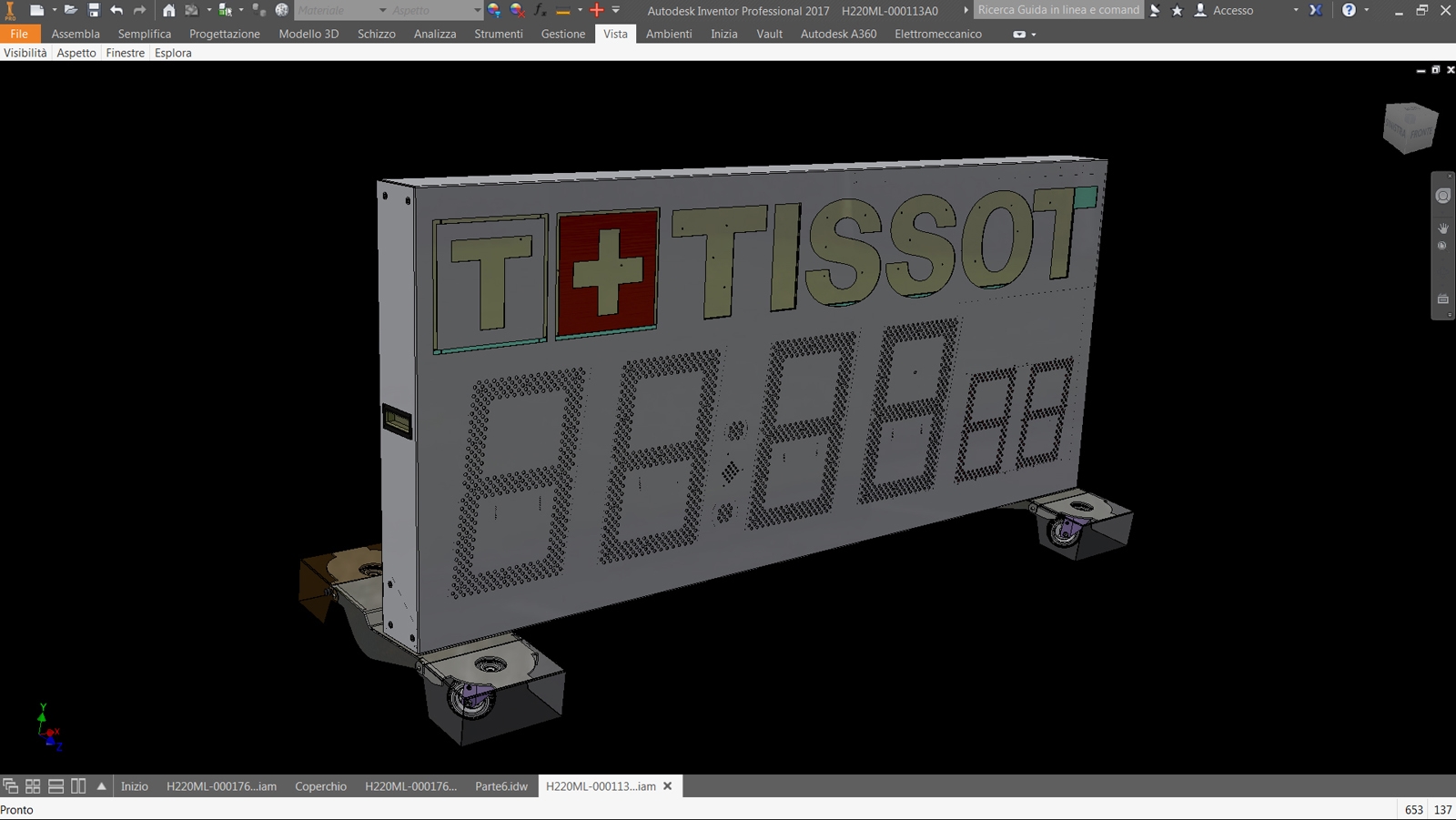Go to Home view icon
Viewport: 1456px width, 820px height.
pyautogui.click(x=168, y=10)
